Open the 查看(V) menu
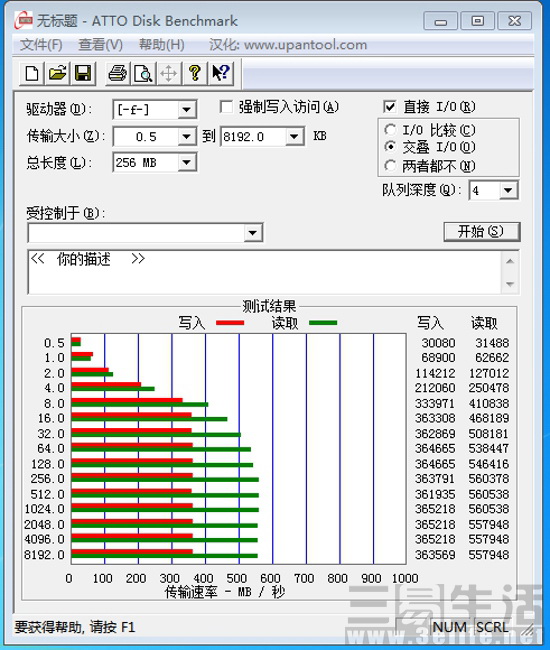The height and width of the screenshot is (650, 550). click(x=100, y=44)
